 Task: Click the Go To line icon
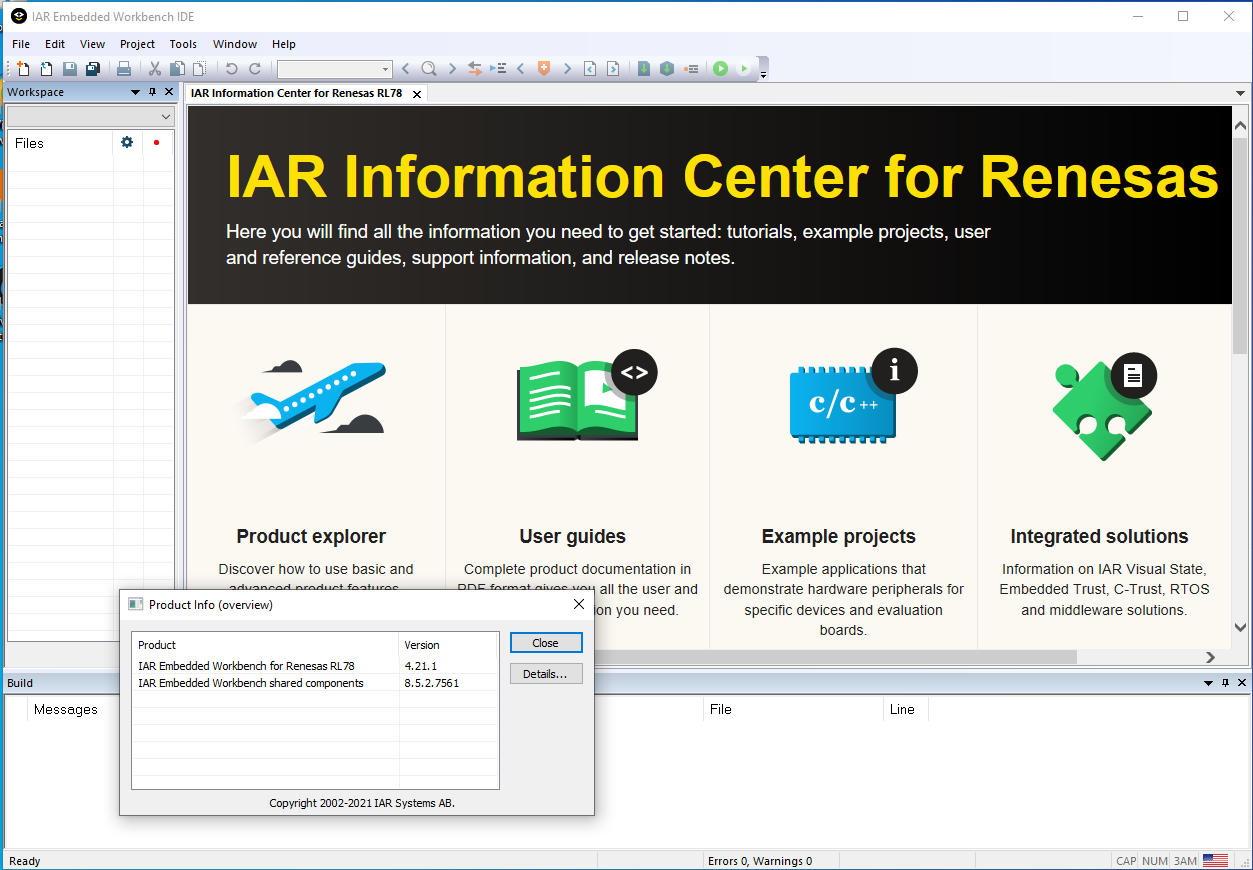click(x=498, y=68)
